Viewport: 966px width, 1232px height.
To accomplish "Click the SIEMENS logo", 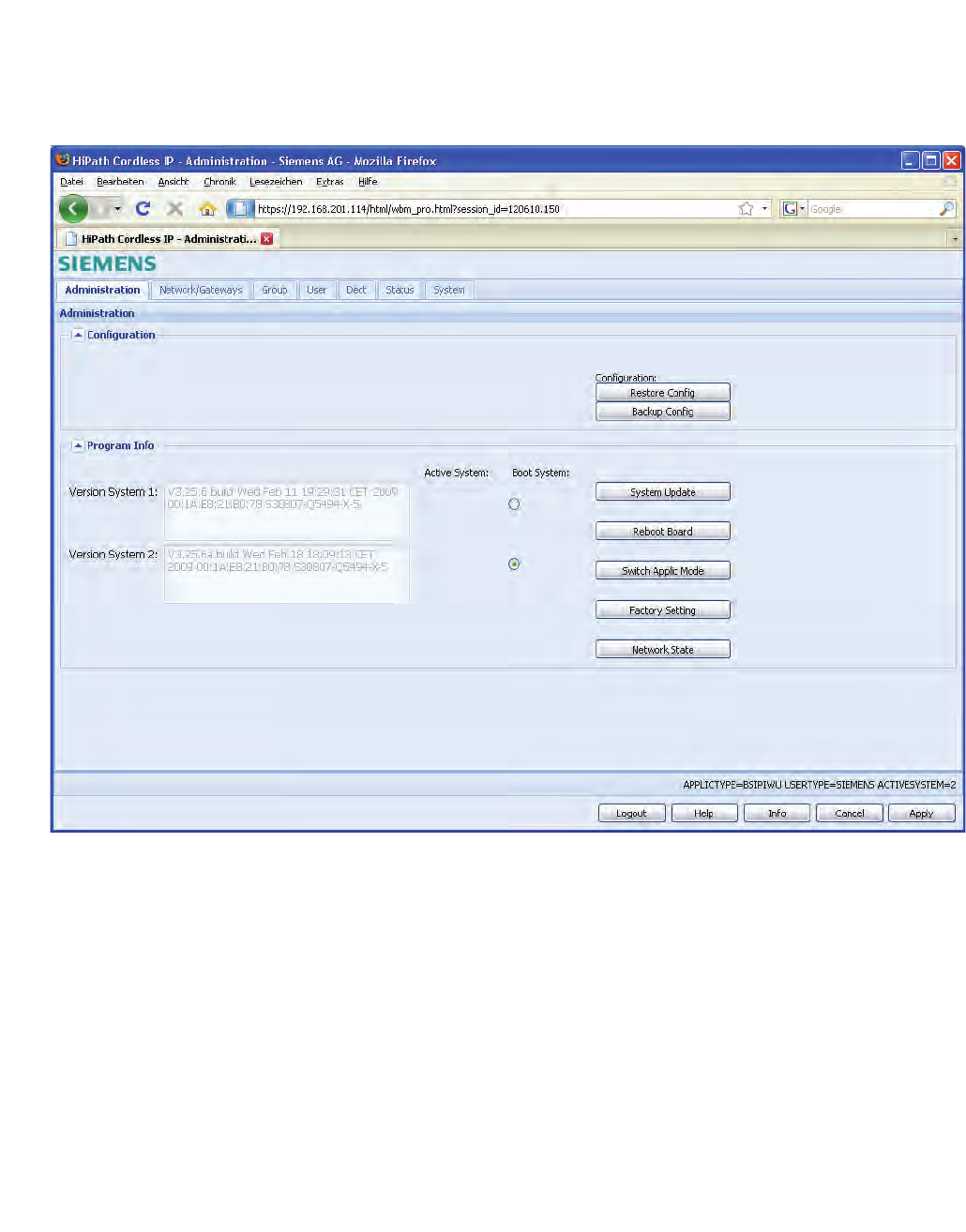I will pos(107,263).
